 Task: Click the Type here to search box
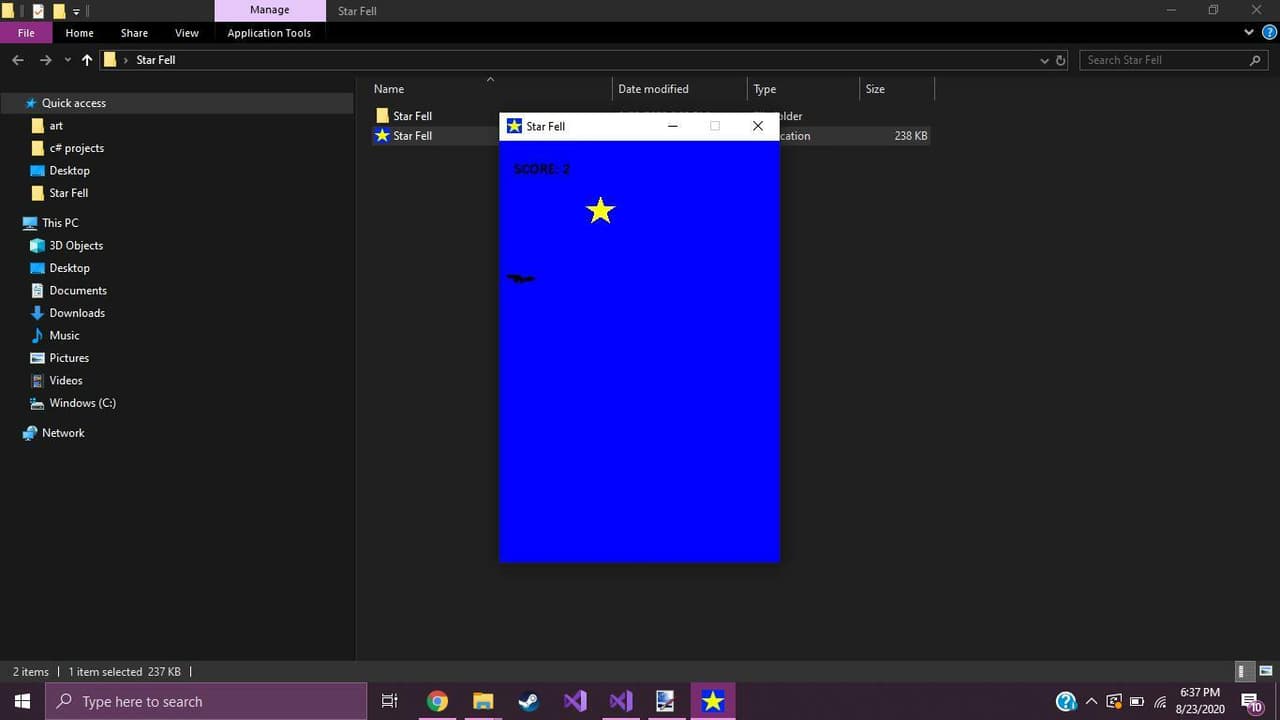point(208,701)
